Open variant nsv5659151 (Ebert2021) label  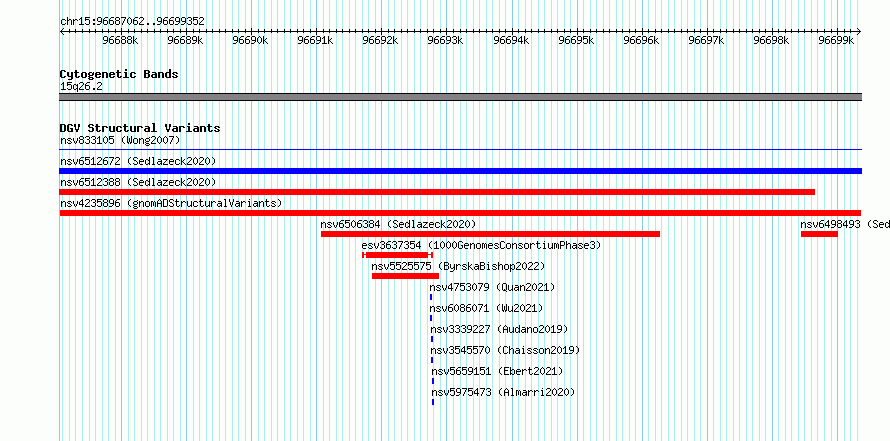pyautogui.click(x=497, y=371)
